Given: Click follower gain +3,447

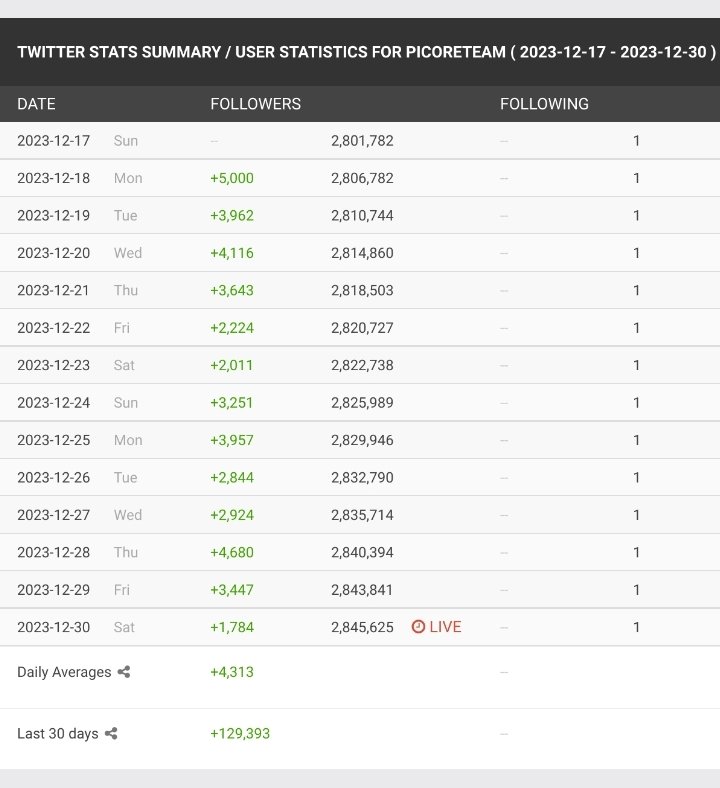Looking at the screenshot, I should click(x=232, y=590).
